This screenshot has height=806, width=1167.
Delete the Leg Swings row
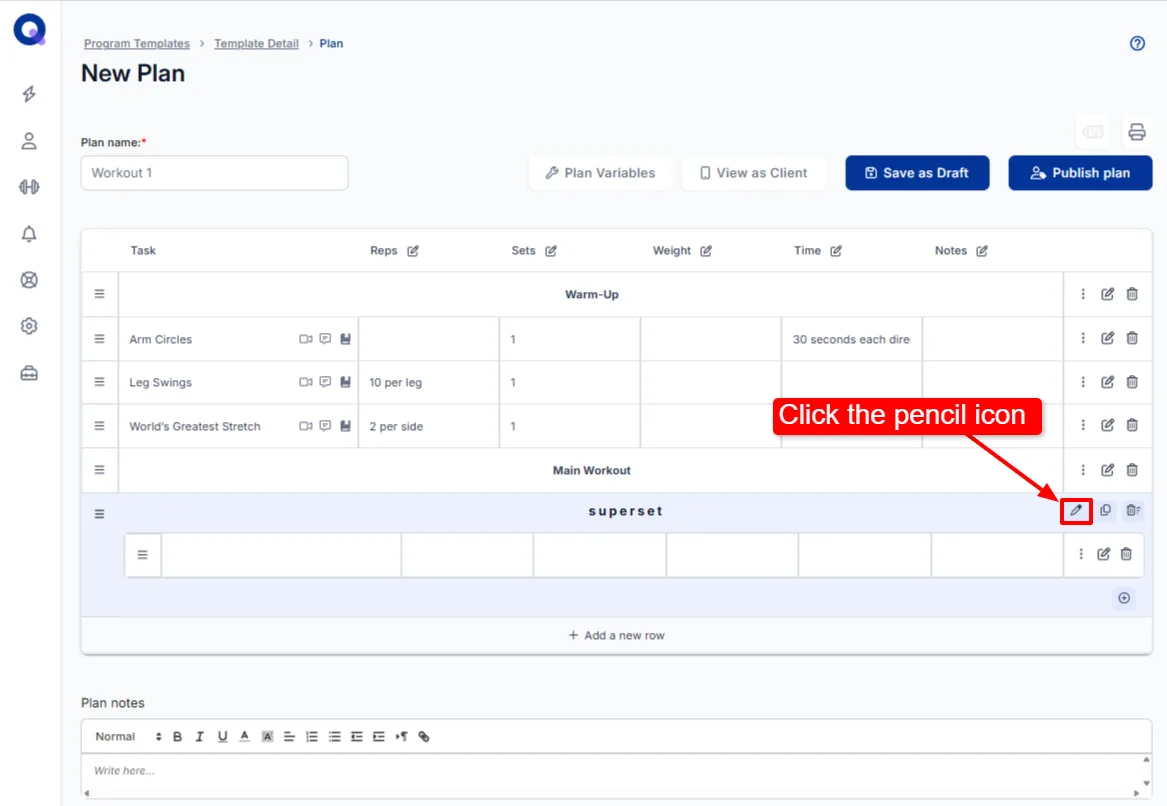click(x=1132, y=382)
